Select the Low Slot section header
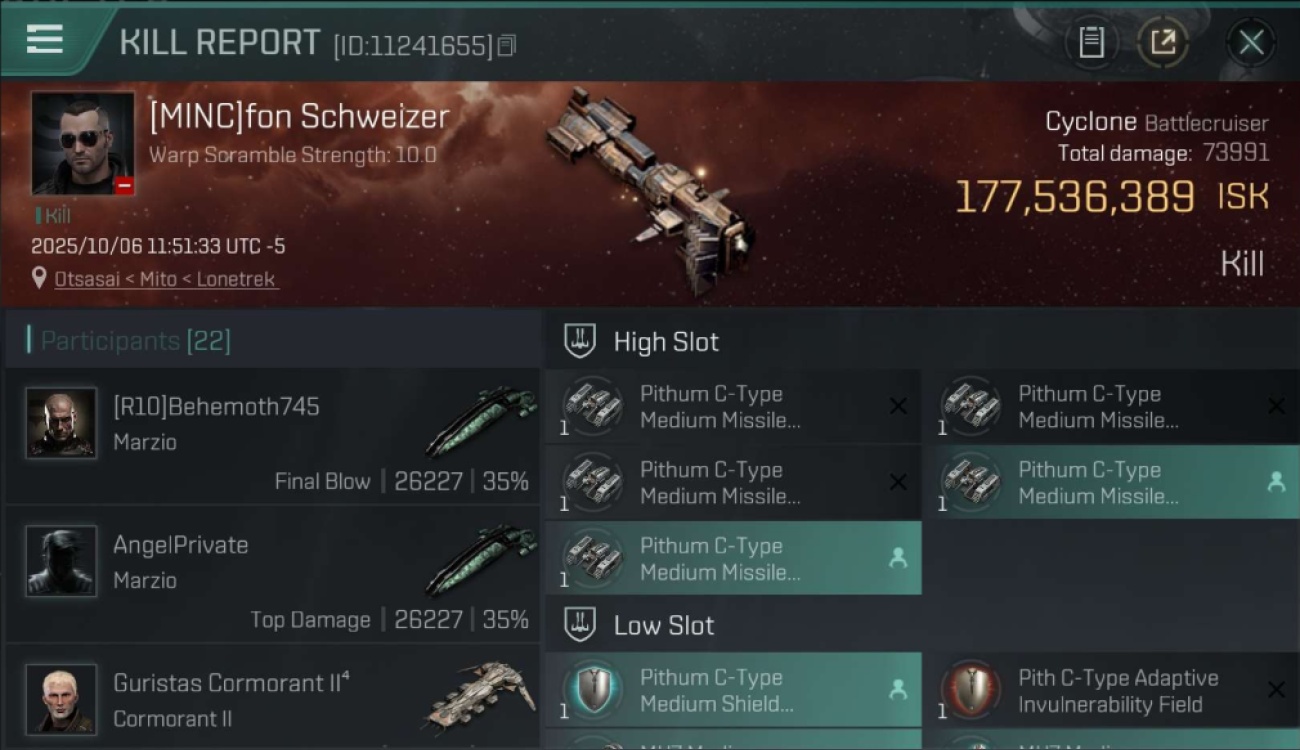This screenshot has height=750, width=1300. coord(664,626)
